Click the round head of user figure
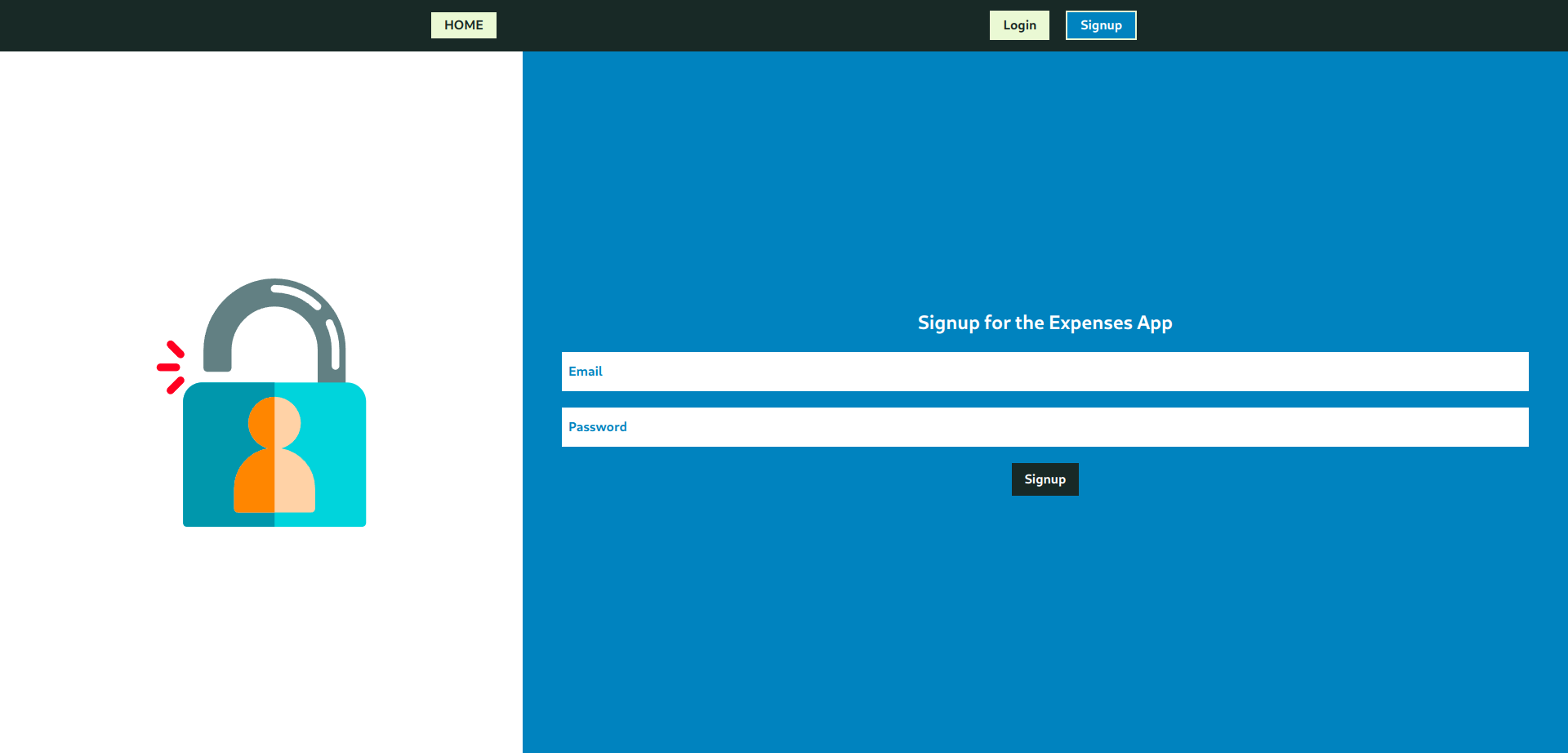 tap(274, 422)
